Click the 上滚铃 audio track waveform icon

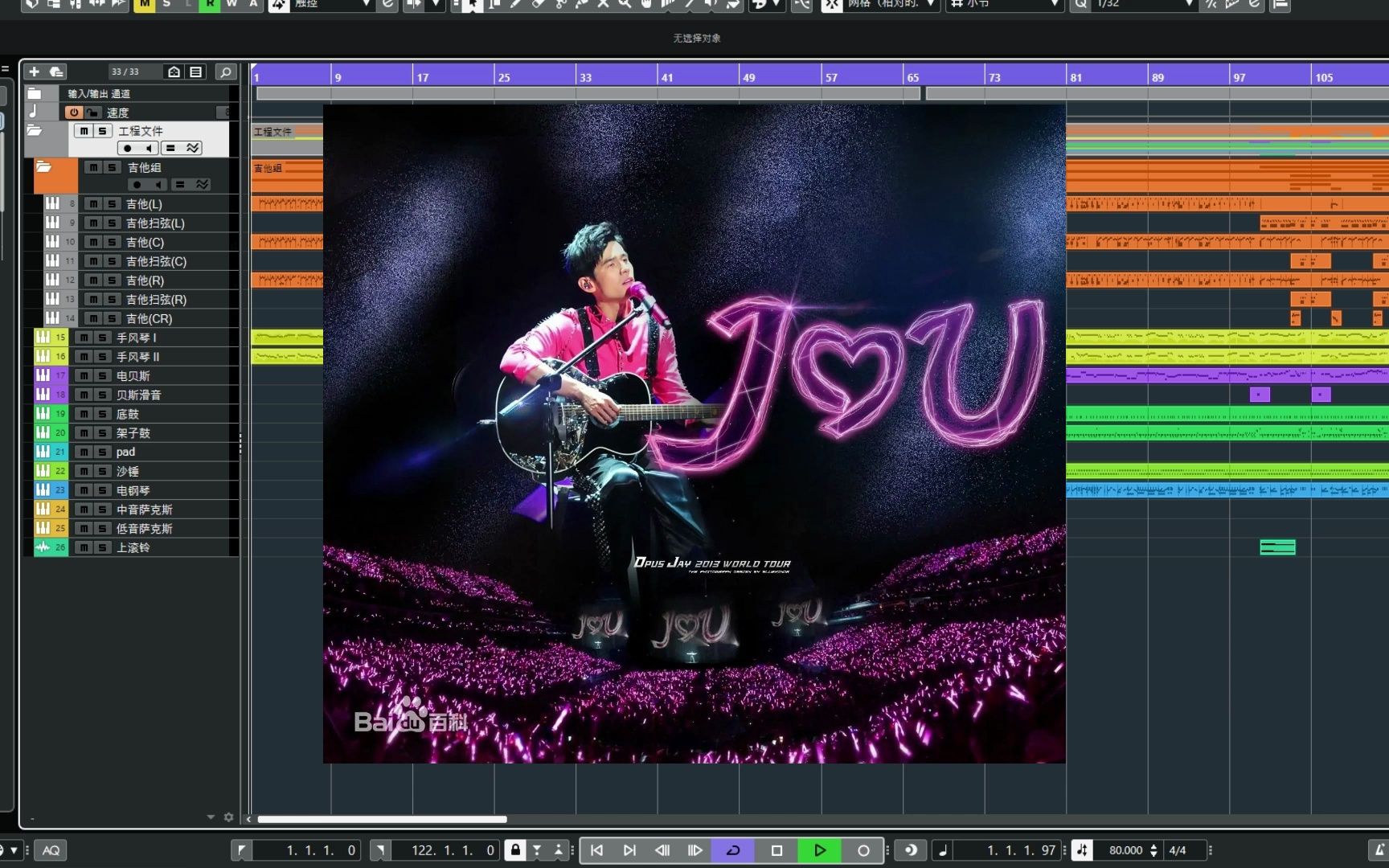point(43,547)
